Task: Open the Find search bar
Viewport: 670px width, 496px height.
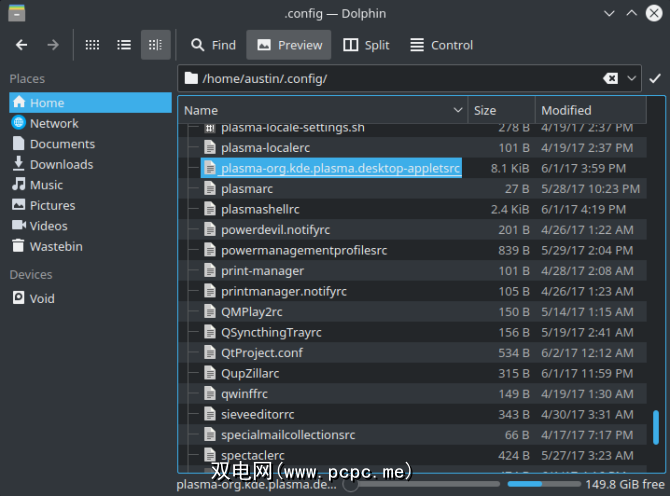Action: 213,45
